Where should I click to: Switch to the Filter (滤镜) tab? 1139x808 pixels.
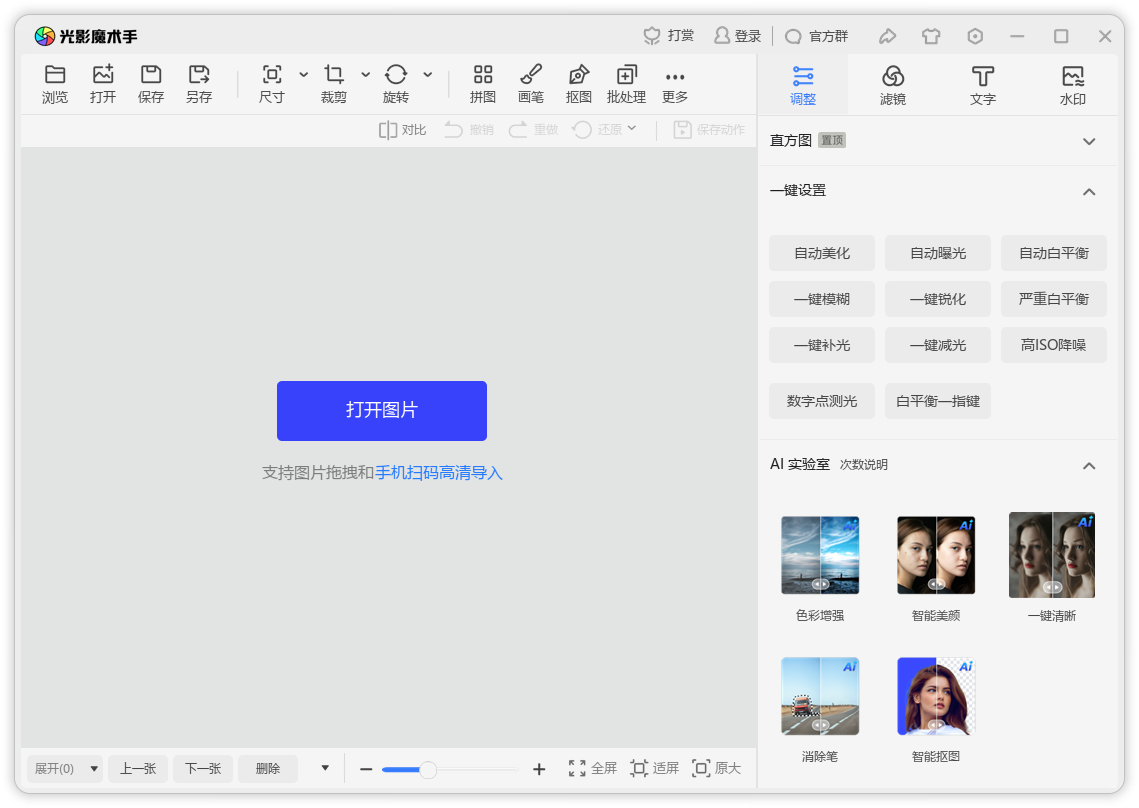[x=893, y=85]
